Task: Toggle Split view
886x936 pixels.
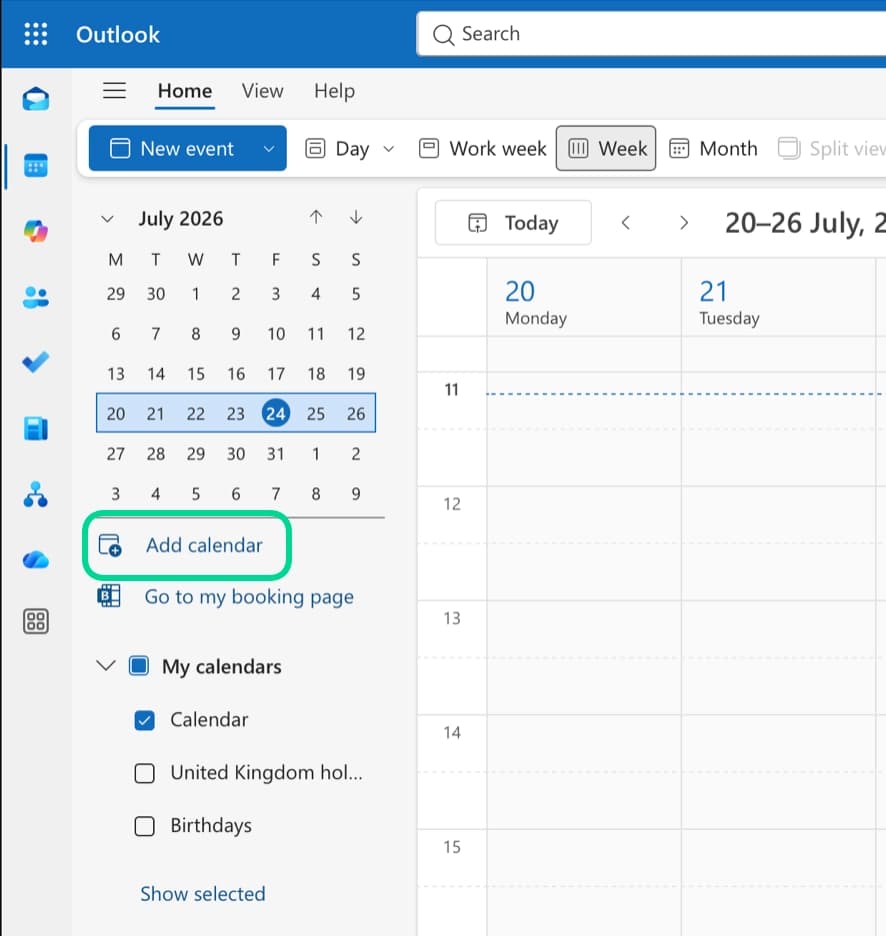Action: [x=831, y=148]
